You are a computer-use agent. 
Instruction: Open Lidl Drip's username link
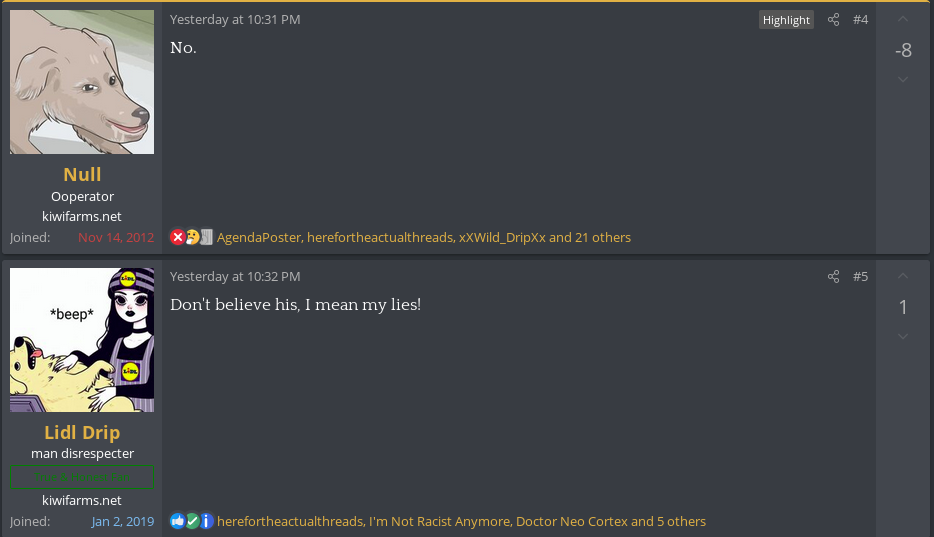pyautogui.click(x=82, y=432)
